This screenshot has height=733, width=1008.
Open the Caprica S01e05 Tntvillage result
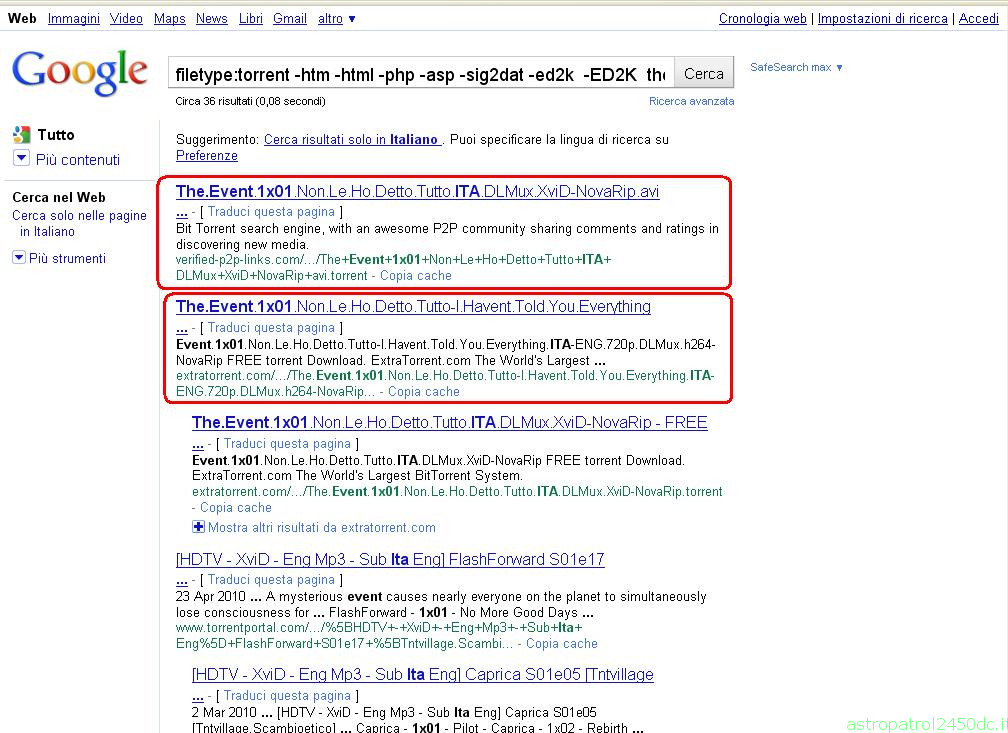pos(422,674)
